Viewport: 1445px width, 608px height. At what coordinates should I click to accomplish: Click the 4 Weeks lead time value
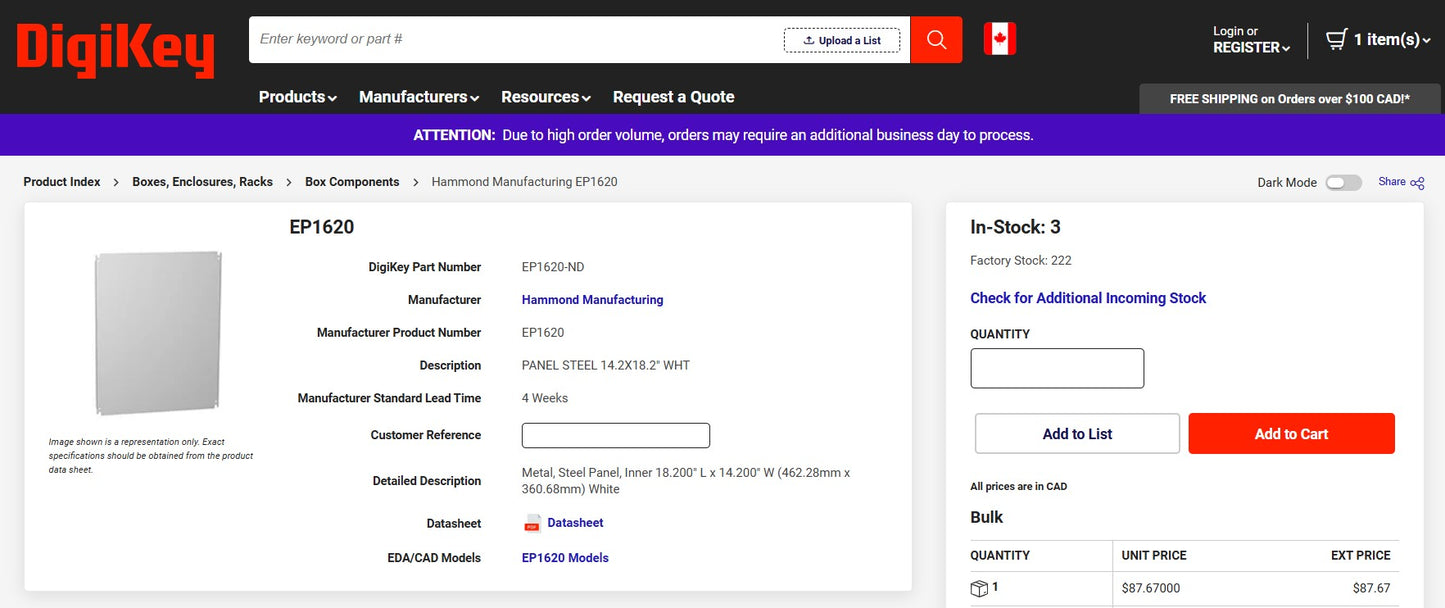coord(545,398)
